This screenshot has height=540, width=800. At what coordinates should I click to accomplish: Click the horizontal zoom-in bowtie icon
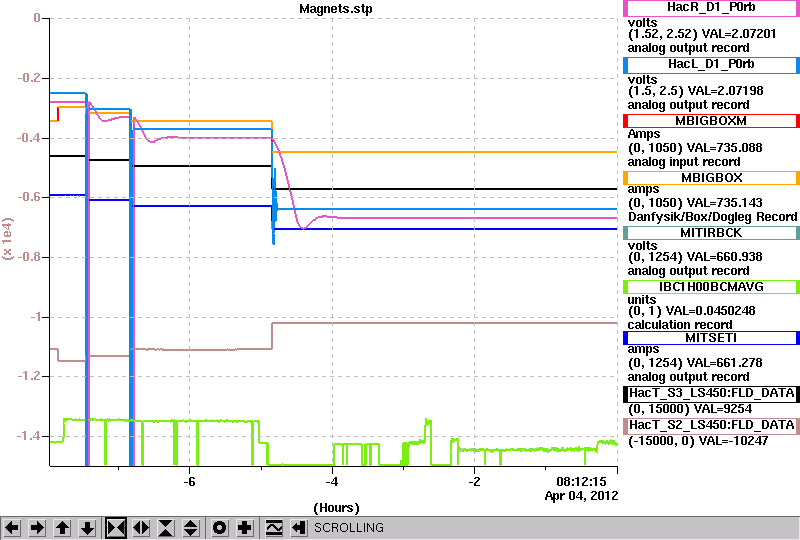pos(116,528)
